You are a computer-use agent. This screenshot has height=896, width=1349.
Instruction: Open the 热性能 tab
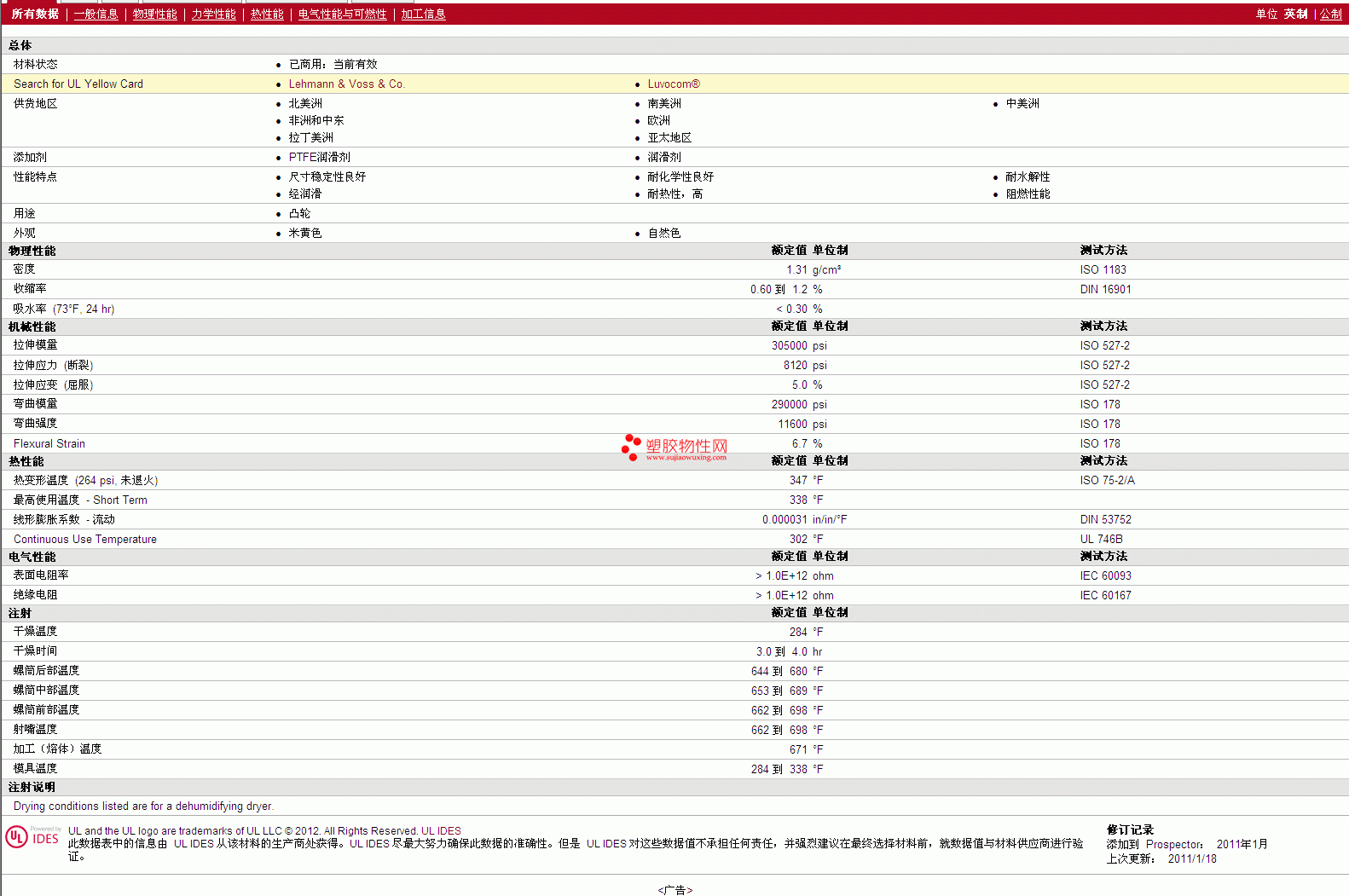pos(267,14)
